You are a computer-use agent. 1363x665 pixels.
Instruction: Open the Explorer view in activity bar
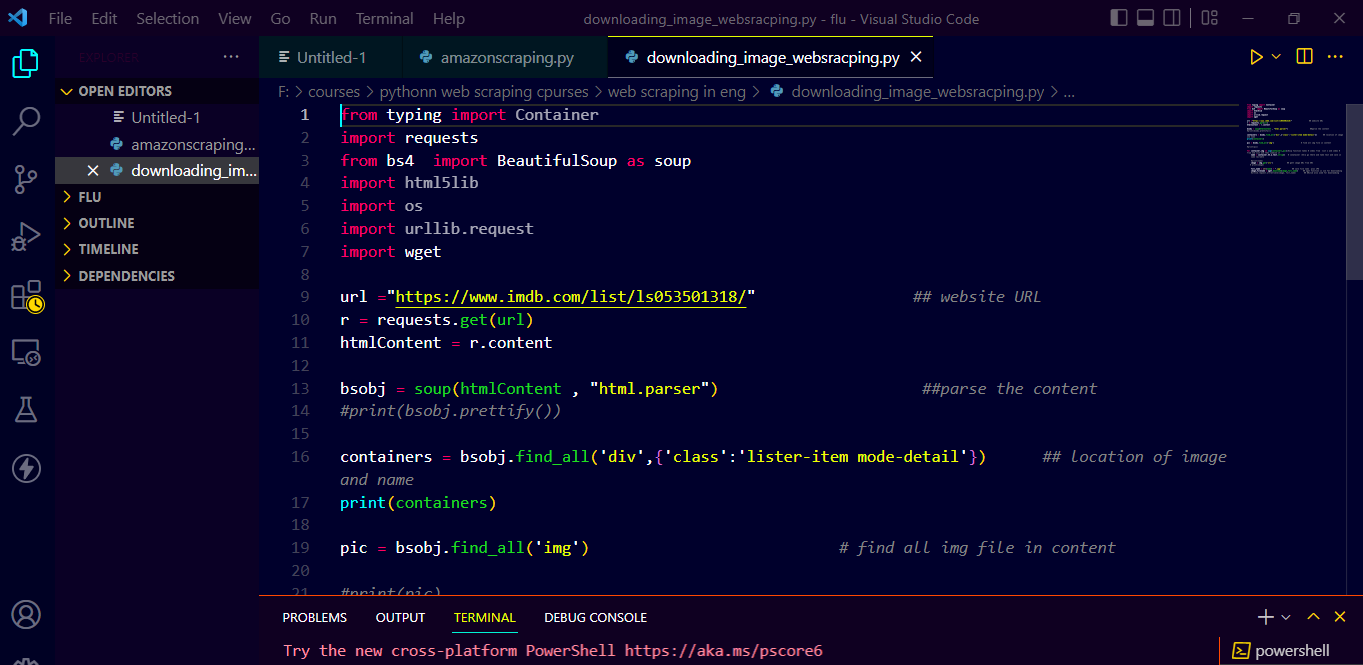tap(26, 64)
